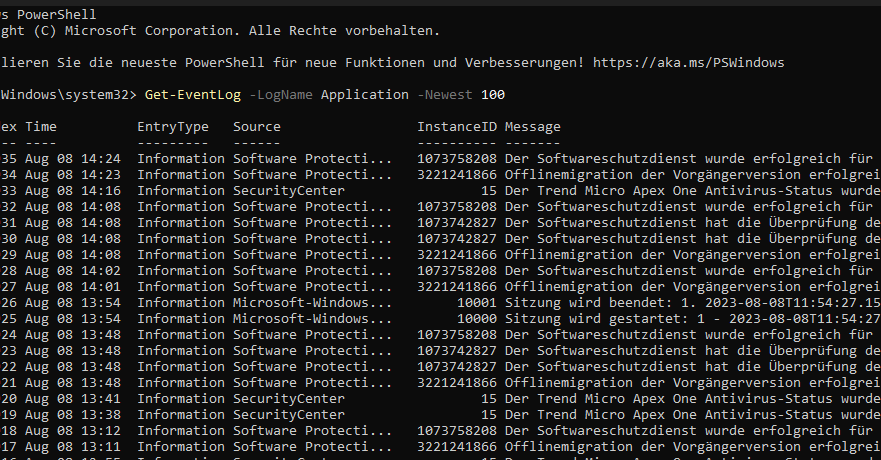Click the EntryType column header
The image size is (881, 460).
pos(173,127)
